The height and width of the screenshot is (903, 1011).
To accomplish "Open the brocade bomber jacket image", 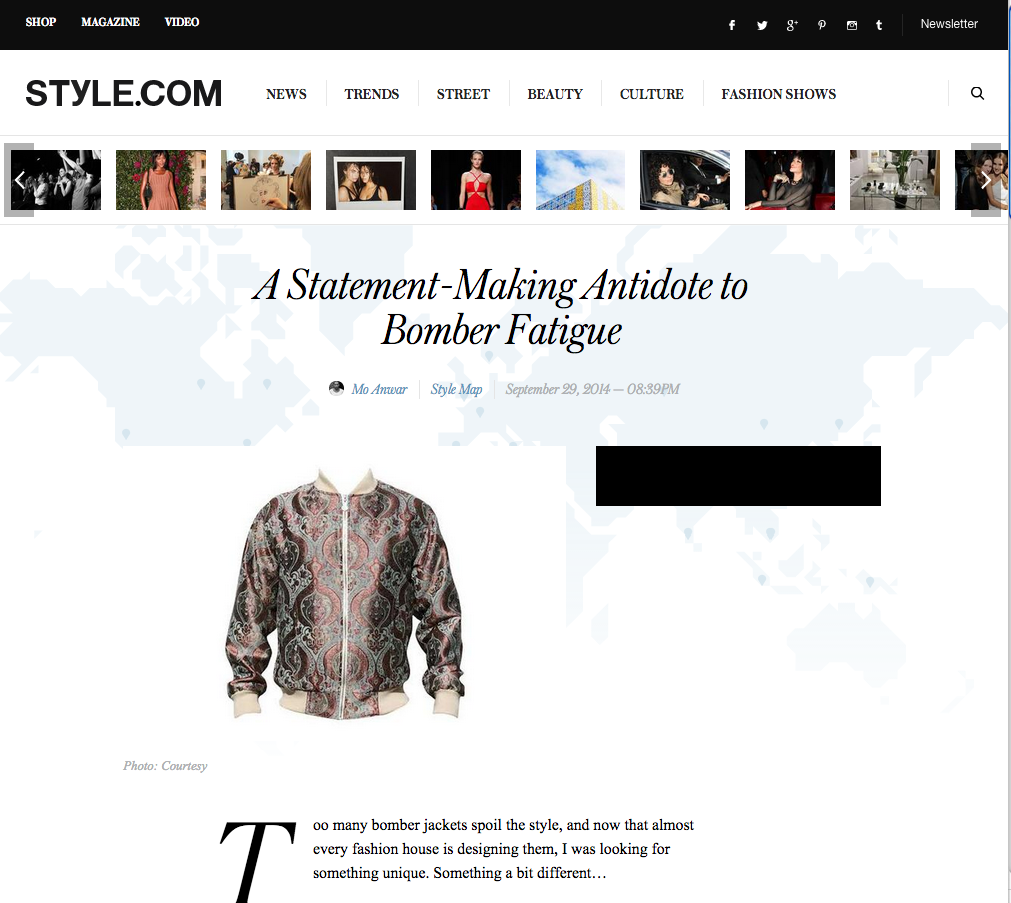I will click(x=344, y=593).
